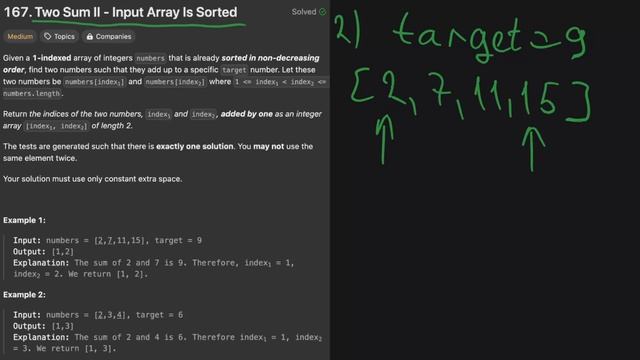Image resolution: width=640 pixels, height=360 pixels.
Task: Open the locked Companies button
Action: 109,37
